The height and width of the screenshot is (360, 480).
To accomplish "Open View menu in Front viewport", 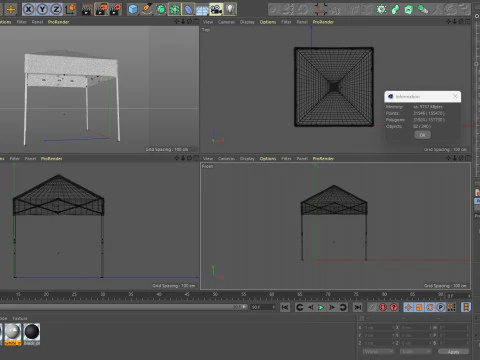I will point(208,159).
